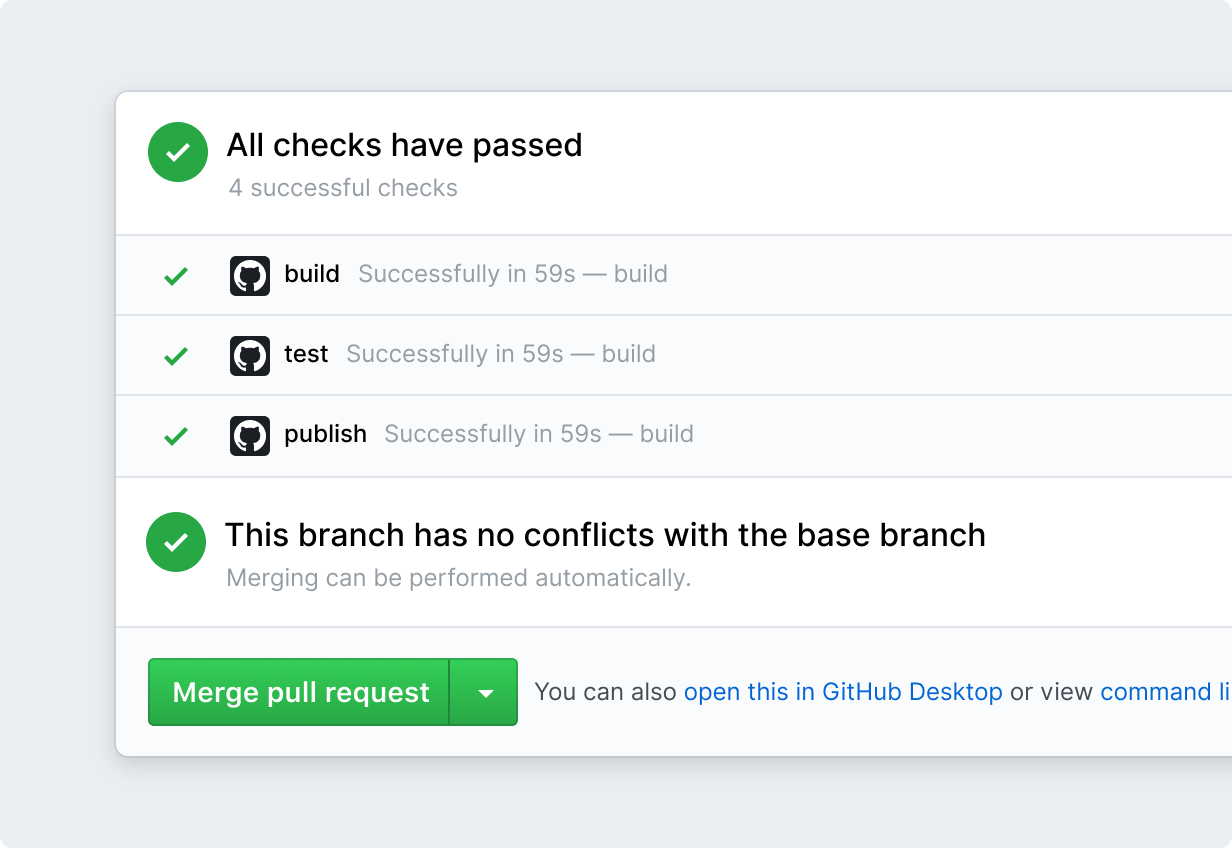Click the green check circle beside All checks have passed

(x=177, y=152)
